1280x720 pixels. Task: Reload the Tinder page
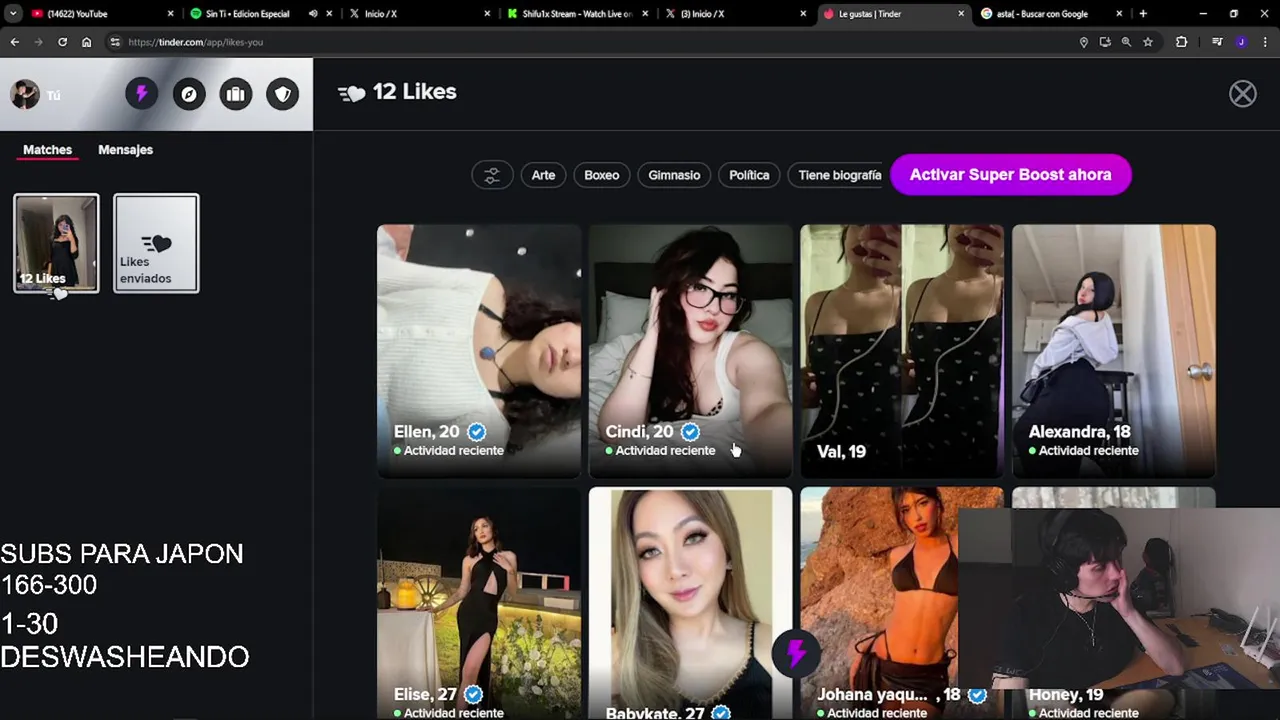pos(62,42)
